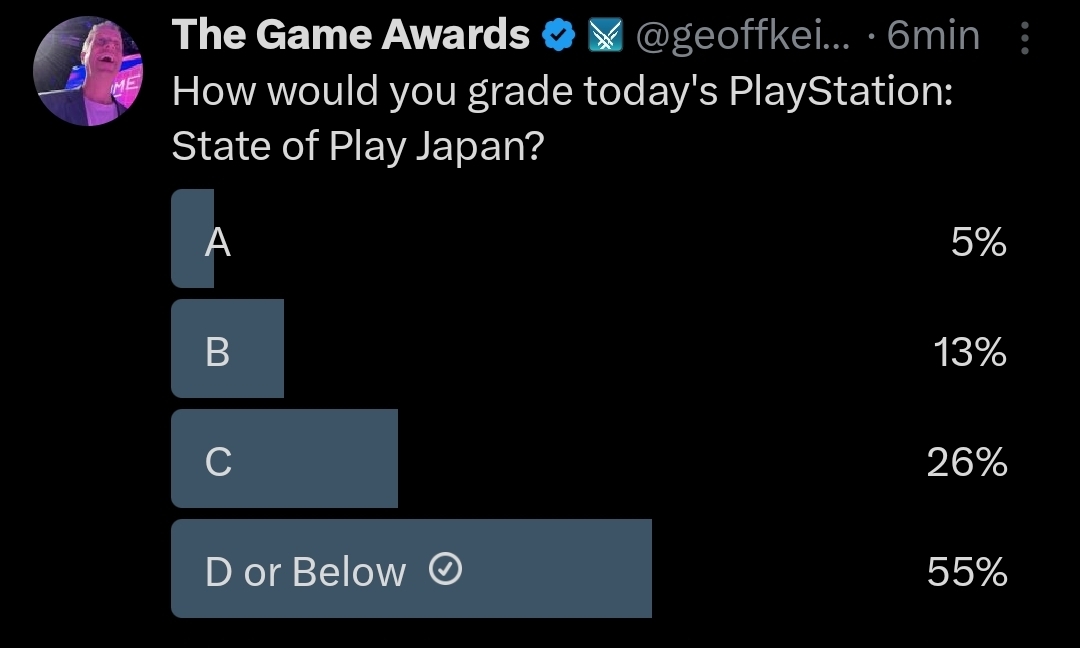
Task: Click the blue verified checkmark badge
Action: 559,37
